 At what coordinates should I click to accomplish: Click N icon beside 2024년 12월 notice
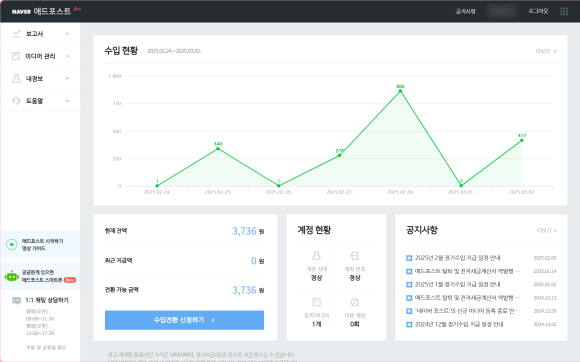409,324
